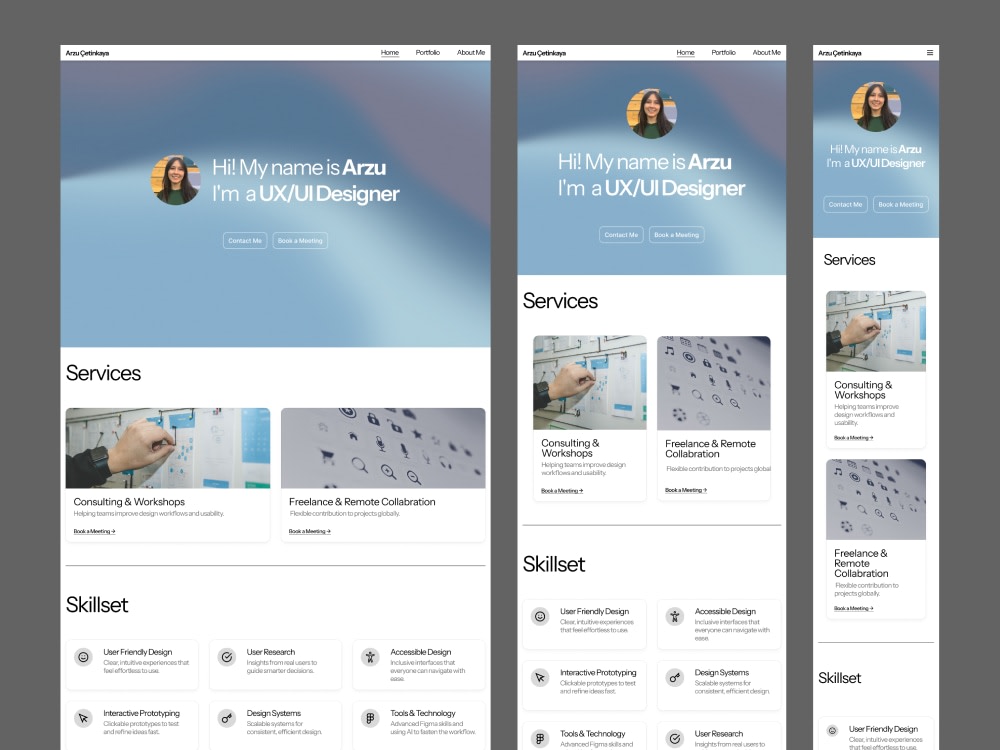Click Skillset heading in wide desktop mockup

(97, 605)
